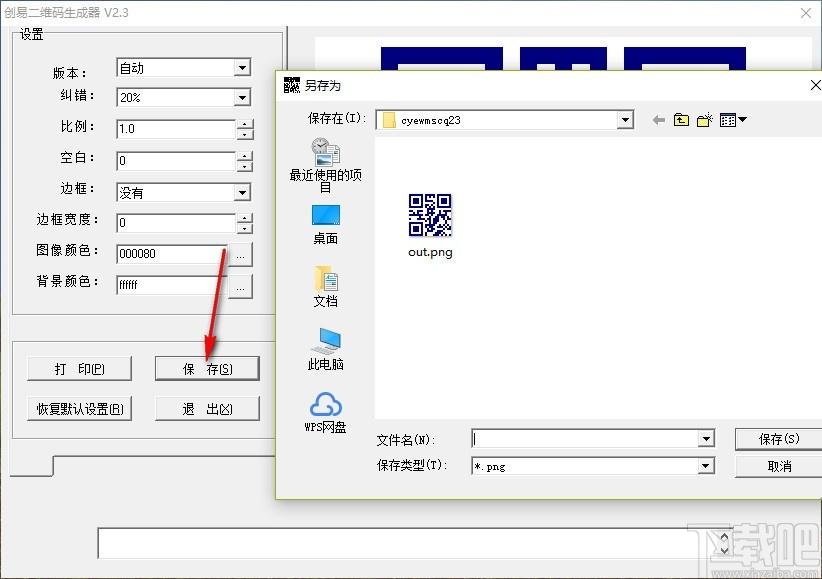Open the 边框 border dropdown

click(x=242, y=192)
